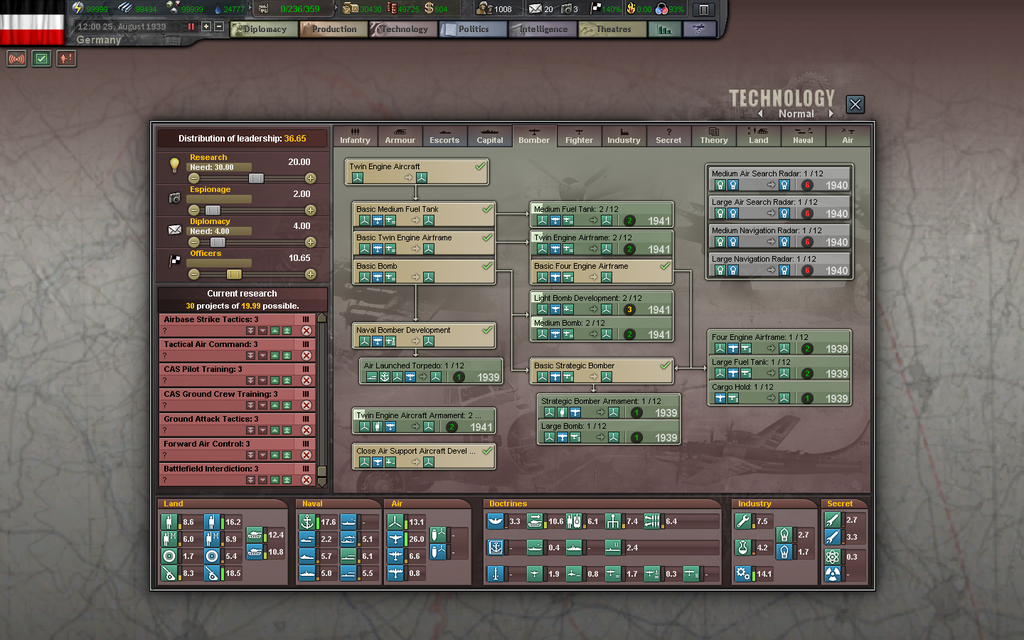This screenshot has width=1024, height=640.
Task: Increase Espionage leadership with plus button
Action: point(310,210)
